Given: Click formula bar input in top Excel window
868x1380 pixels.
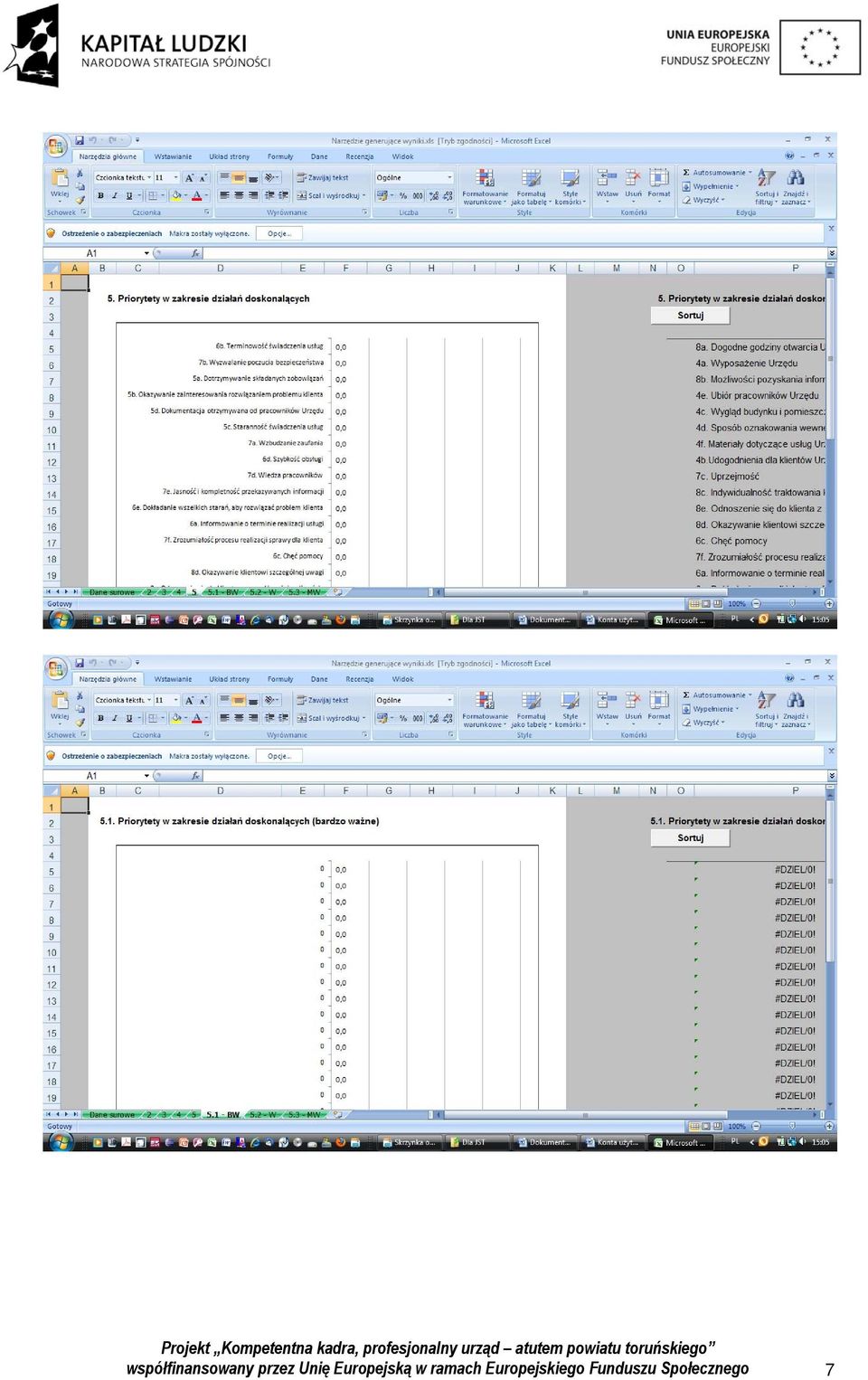Looking at the screenshot, I should tap(514, 253).
